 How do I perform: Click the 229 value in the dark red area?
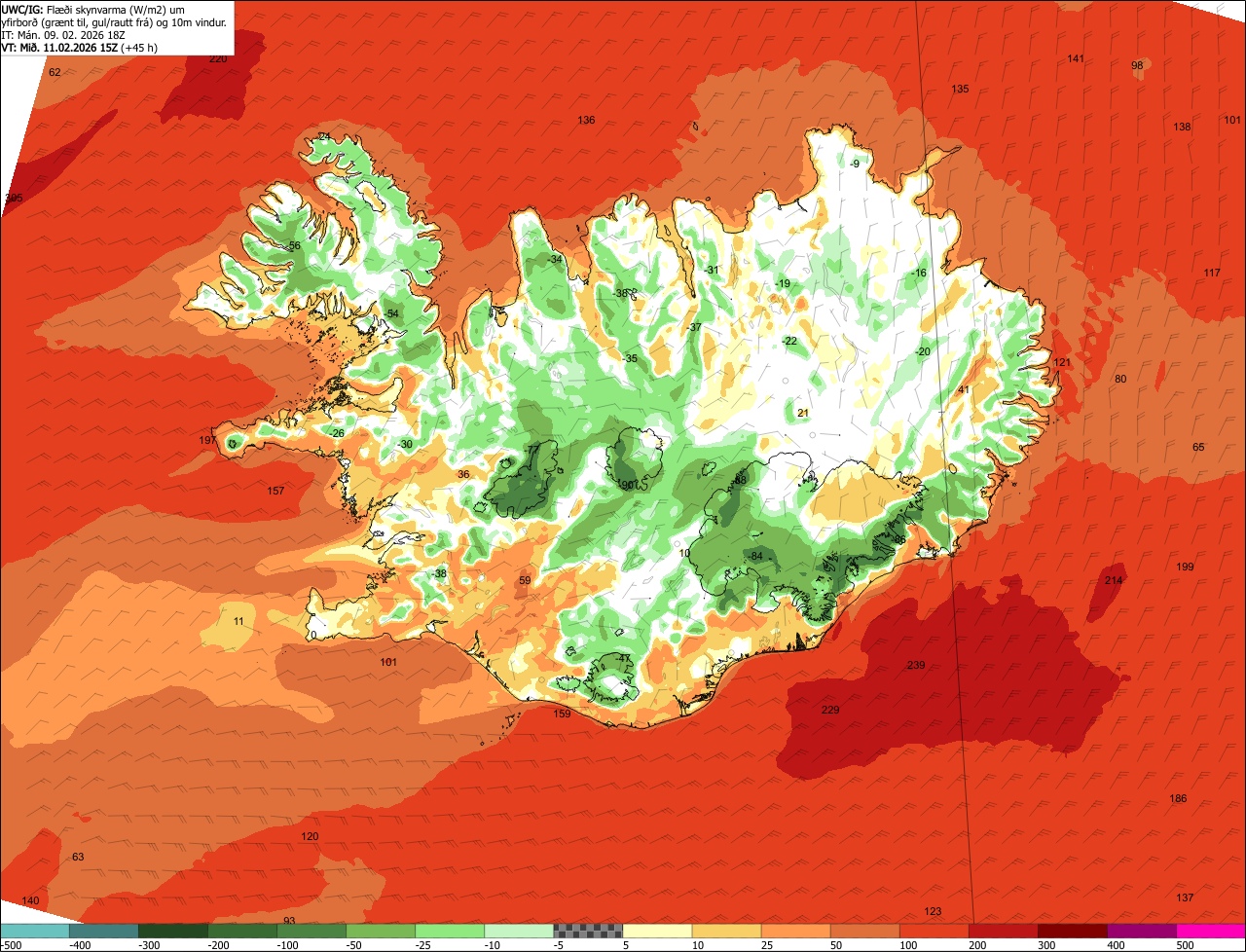coord(830,710)
